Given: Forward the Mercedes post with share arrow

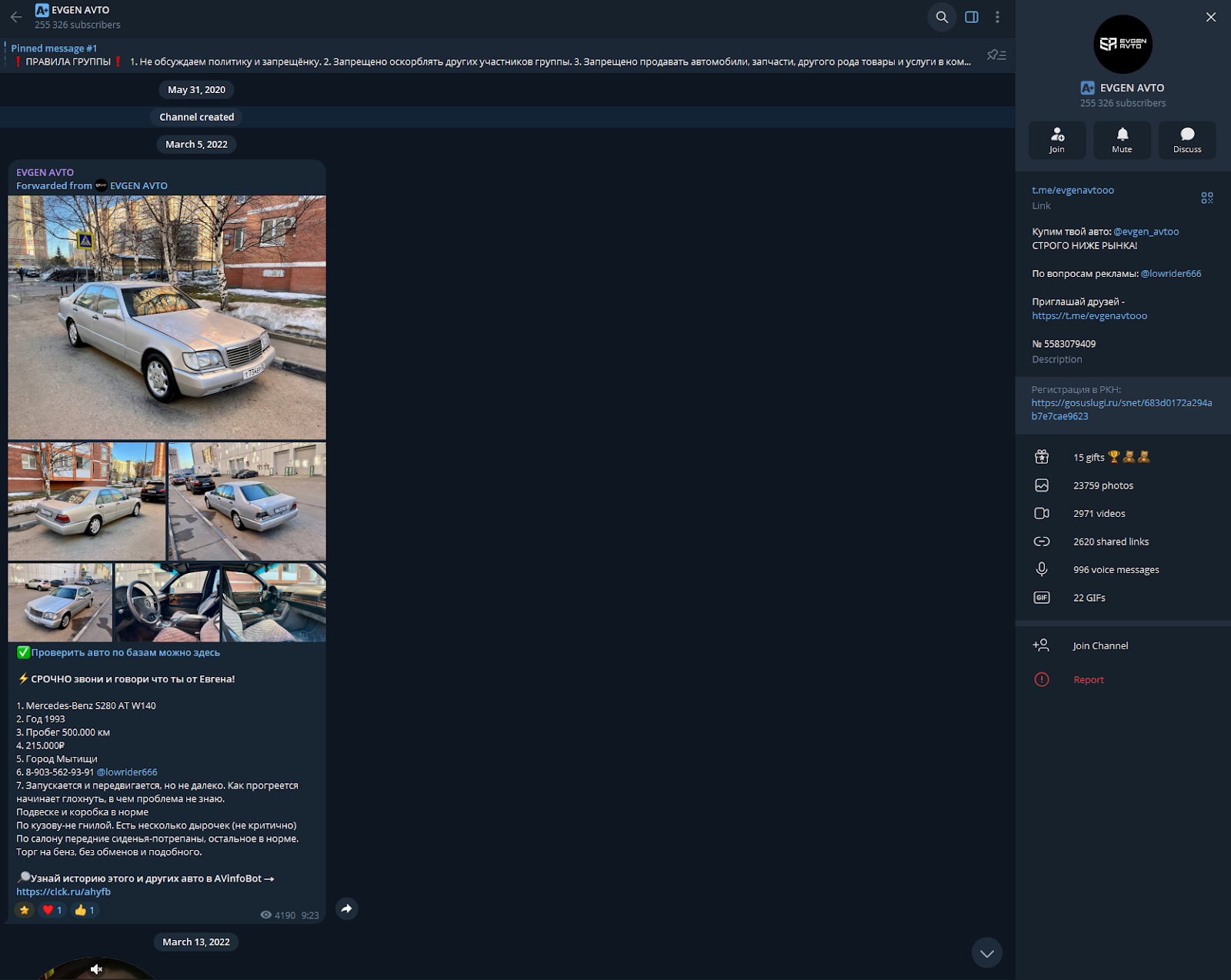Looking at the screenshot, I should click(347, 909).
